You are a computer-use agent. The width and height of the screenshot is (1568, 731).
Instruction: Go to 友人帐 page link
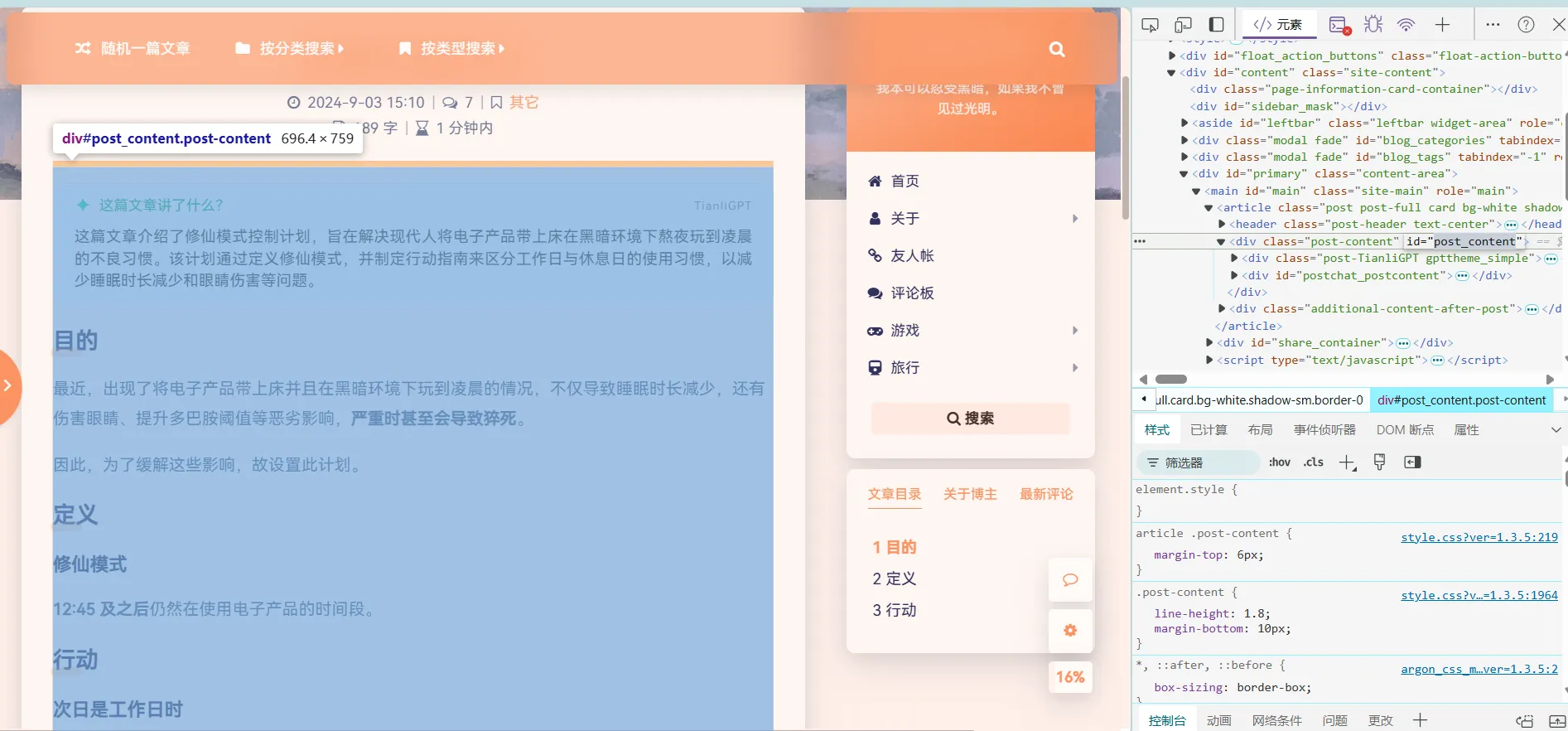[x=911, y=255]
